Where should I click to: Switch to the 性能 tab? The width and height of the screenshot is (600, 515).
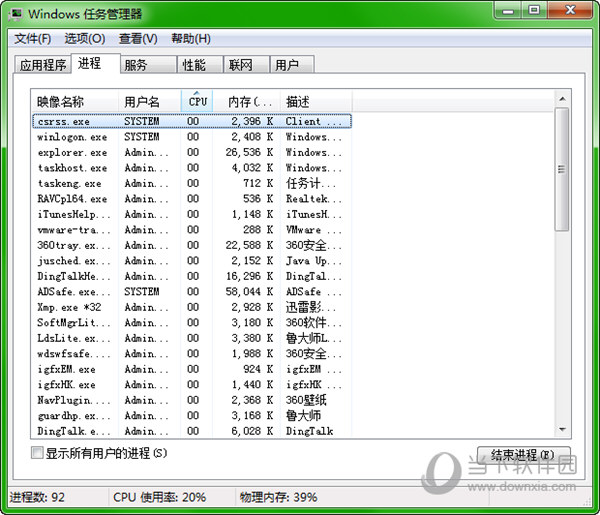[x=194, y=65]
